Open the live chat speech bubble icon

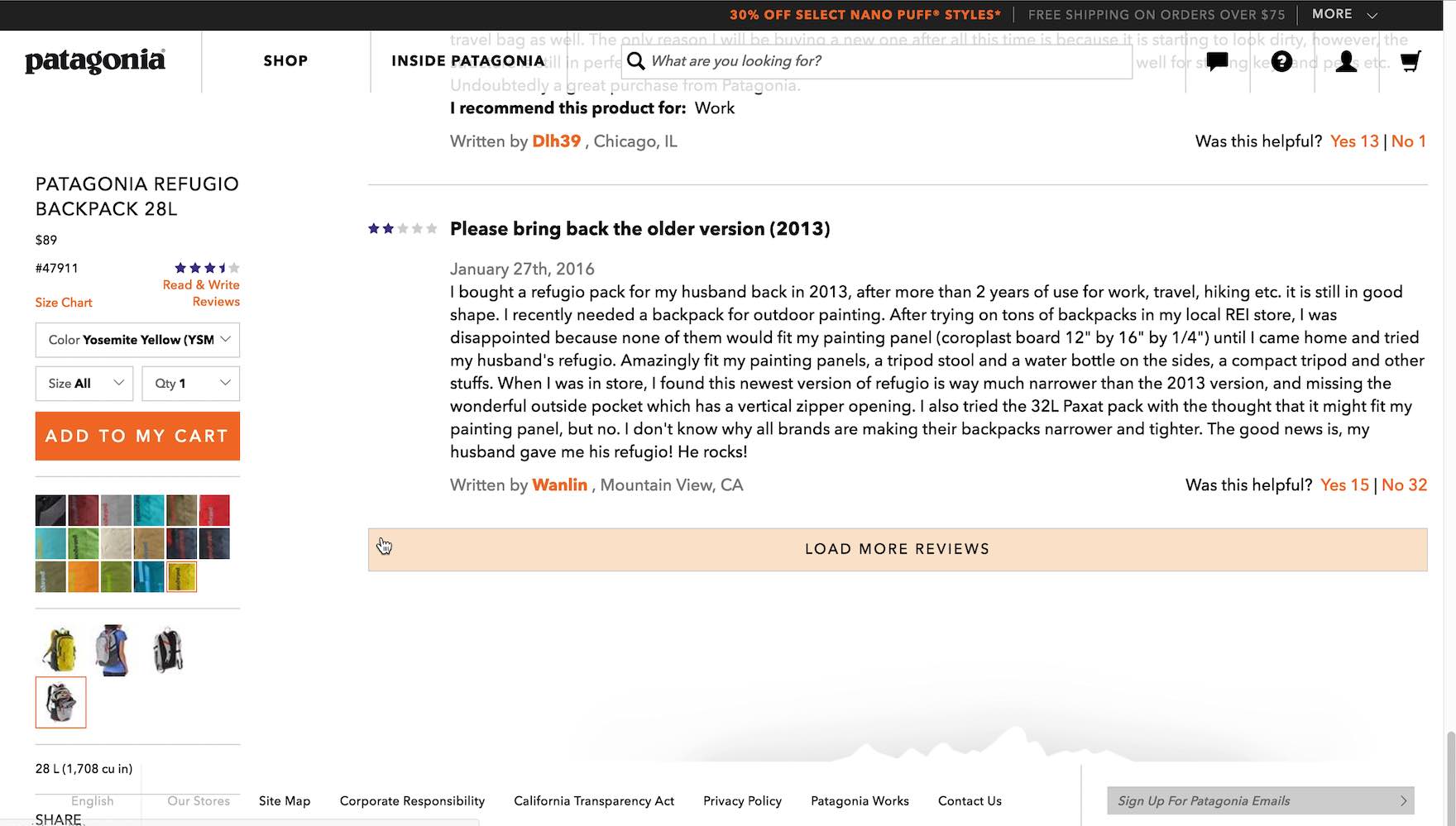click(x=1217, y=61)
